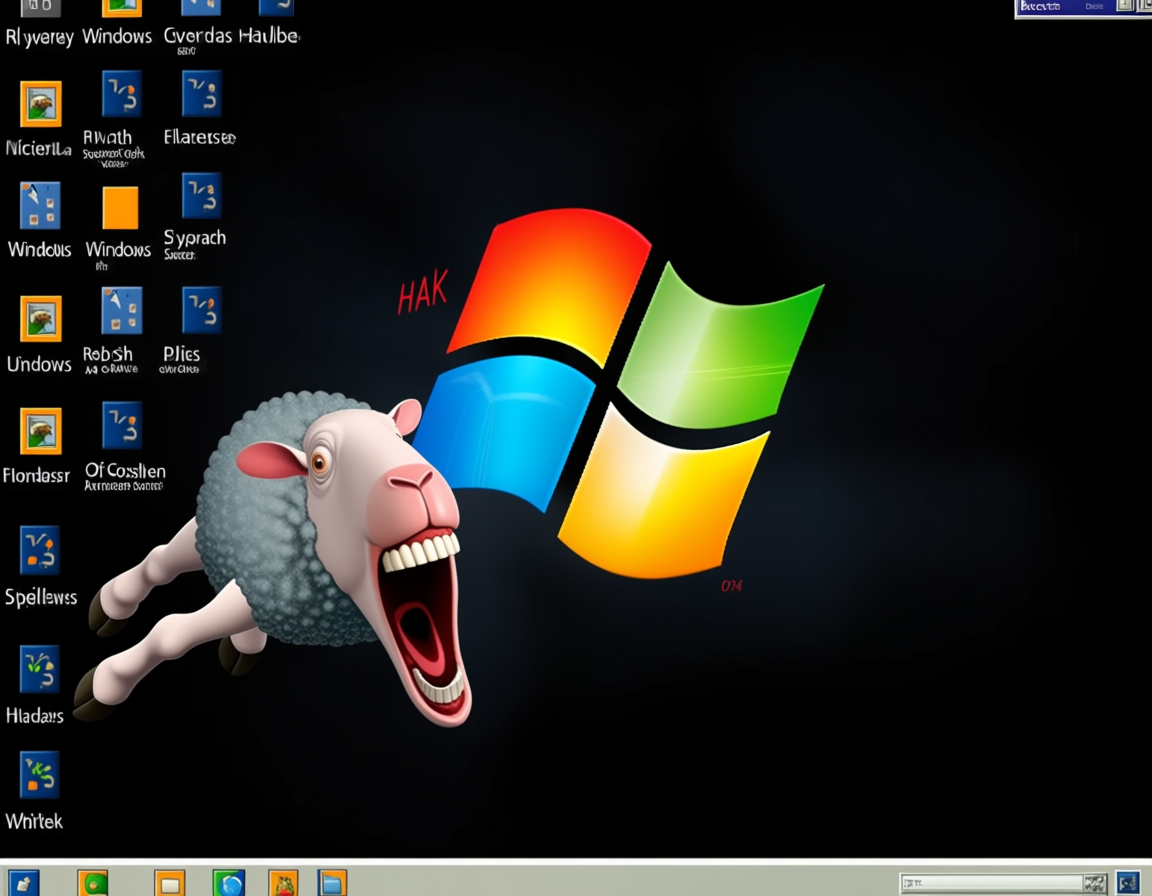Open the Robsh desktop icon
Image resolution: width=1152 pixels, height=896 pixels.
[121, 310]
